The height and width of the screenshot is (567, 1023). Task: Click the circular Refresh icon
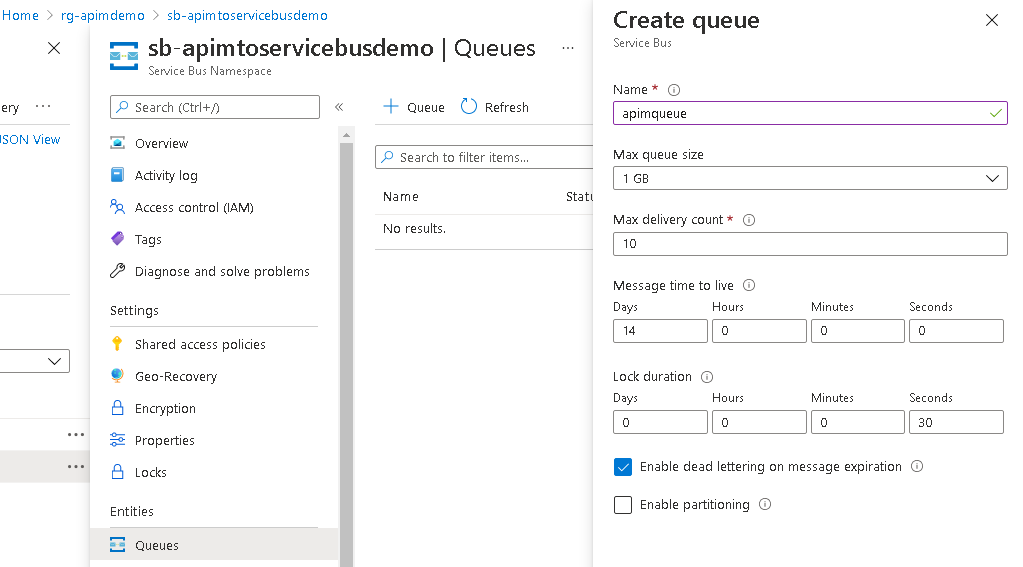coord(468,106)
